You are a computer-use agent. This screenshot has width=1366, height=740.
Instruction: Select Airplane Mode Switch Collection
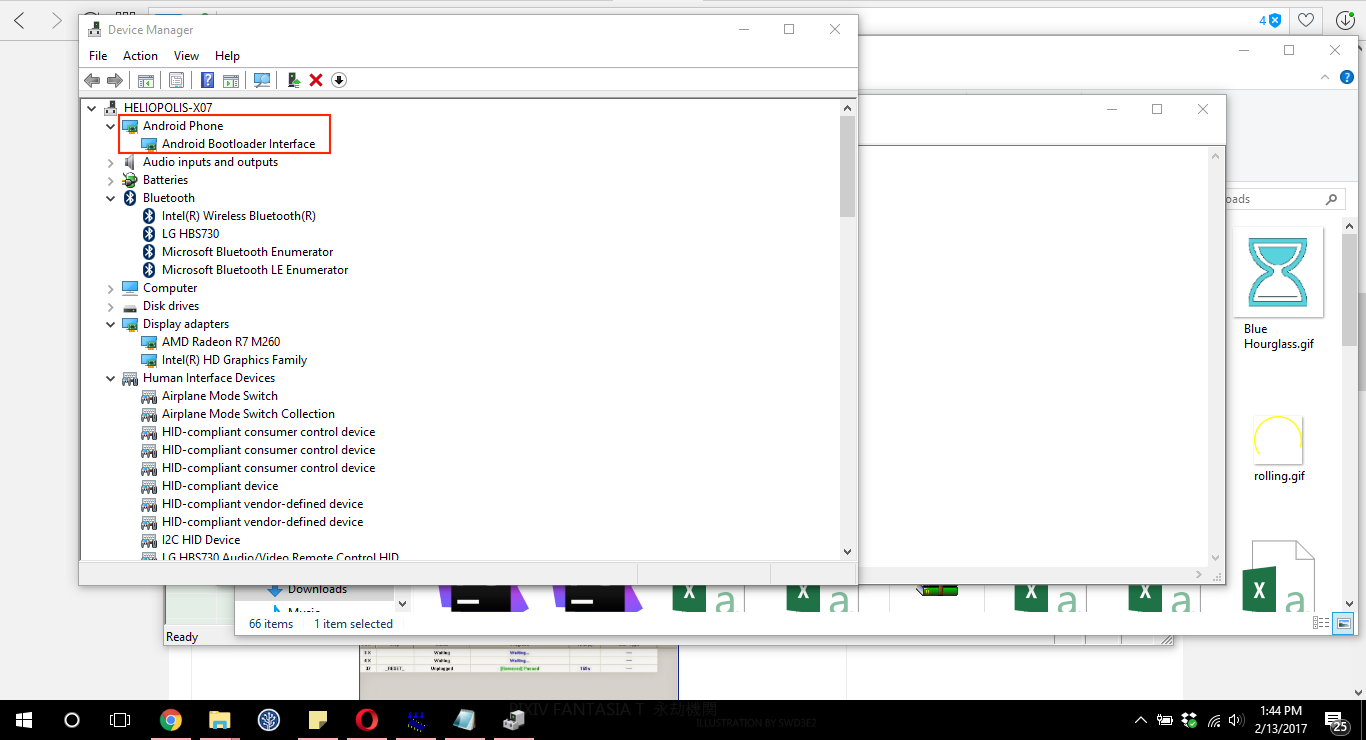pyautogui.click(x=248, y=414)
